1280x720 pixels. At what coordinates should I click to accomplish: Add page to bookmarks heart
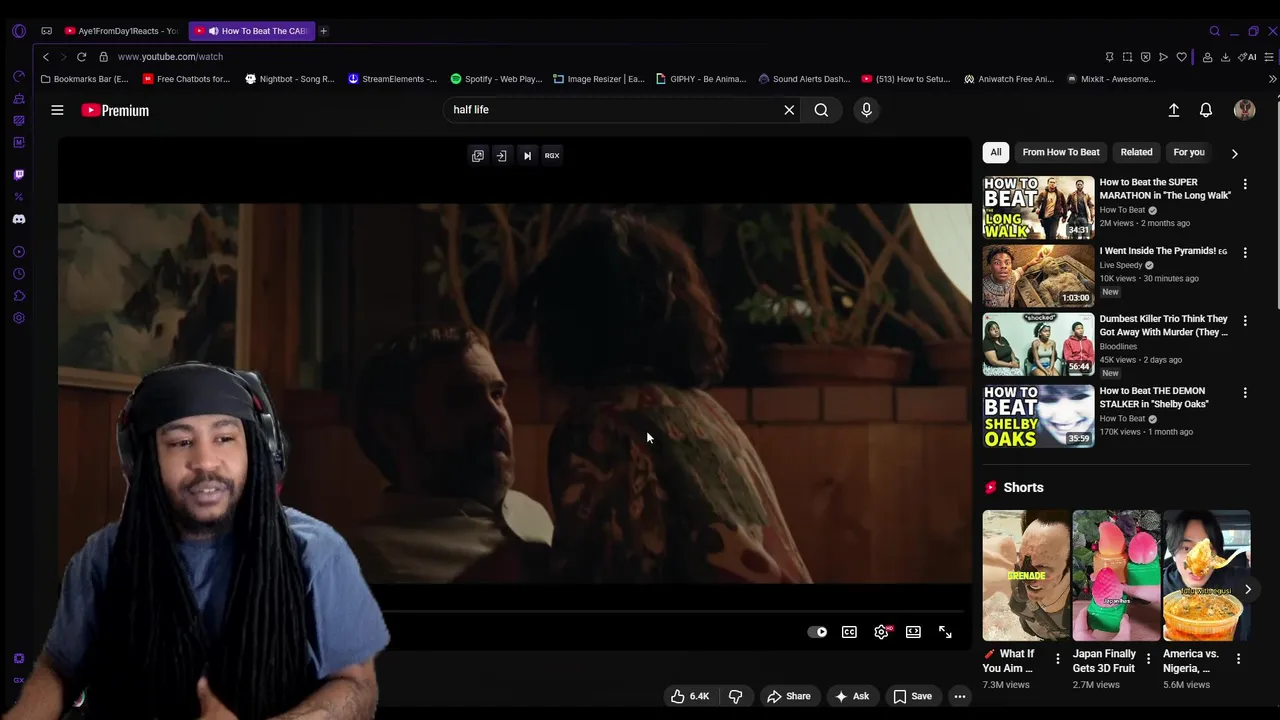pyautogui.click(x=1181, y=57)
